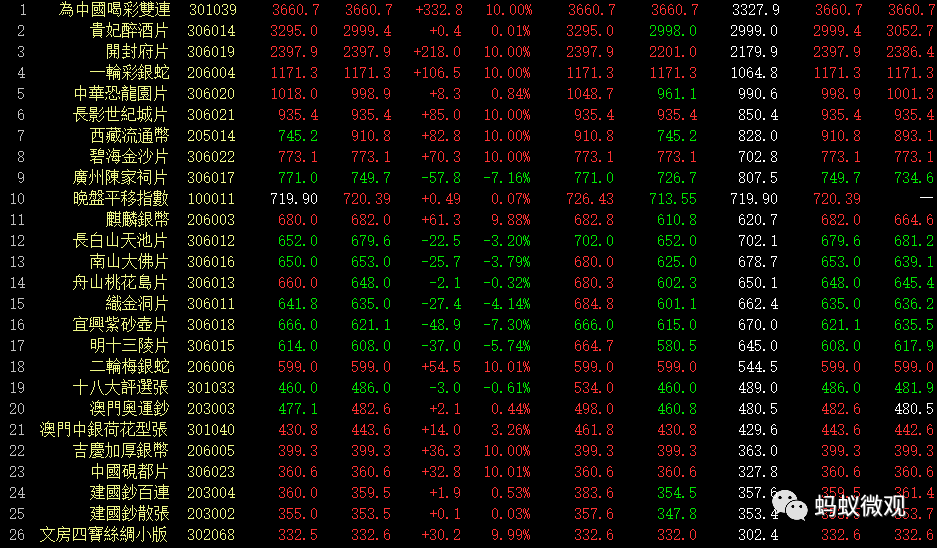Click the 二輪梅銀蛇 name
The width and height of the screenshot is (937, 548).
click(x=130, y=367)
